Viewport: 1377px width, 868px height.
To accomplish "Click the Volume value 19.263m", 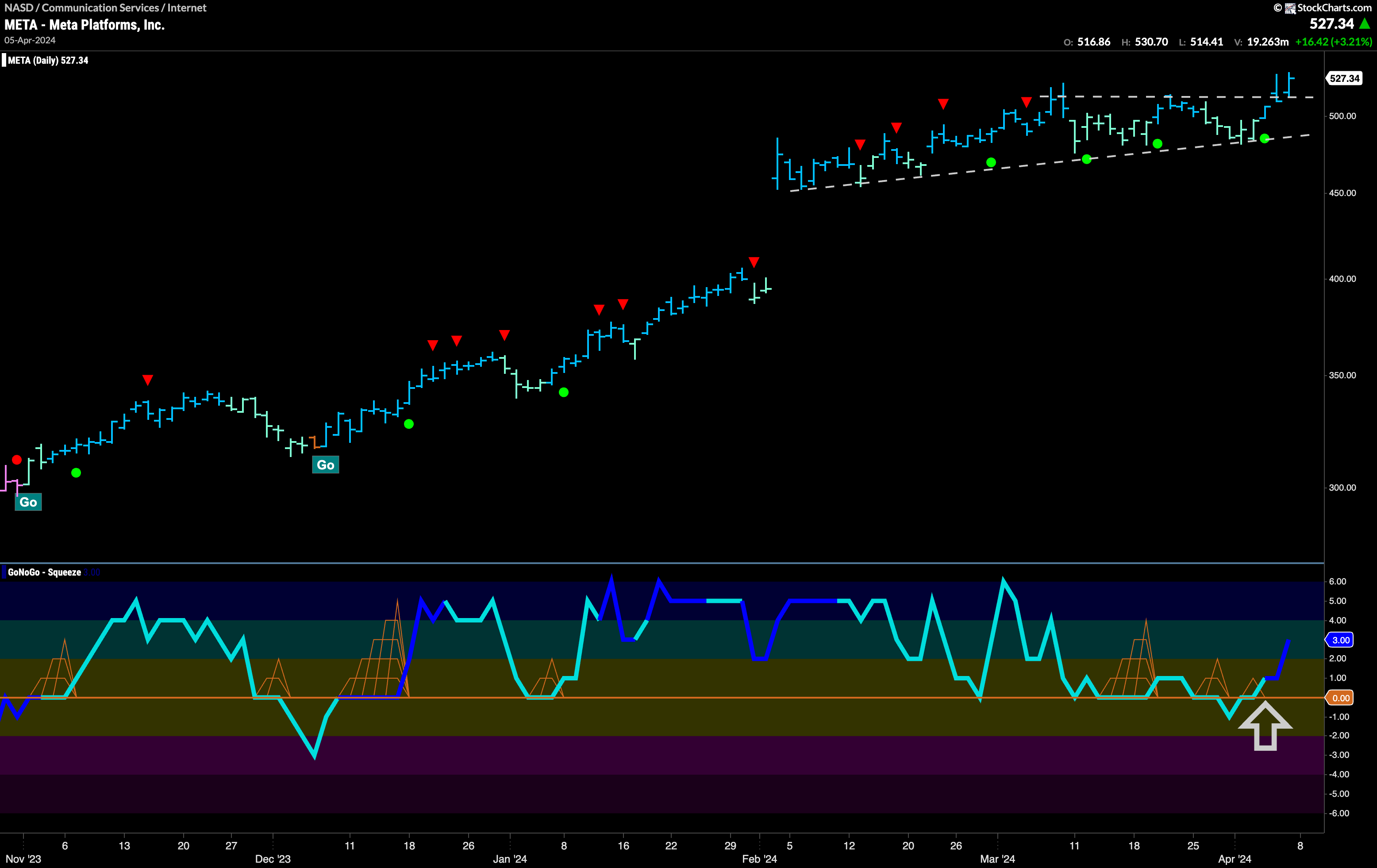I will [1268, 42].
